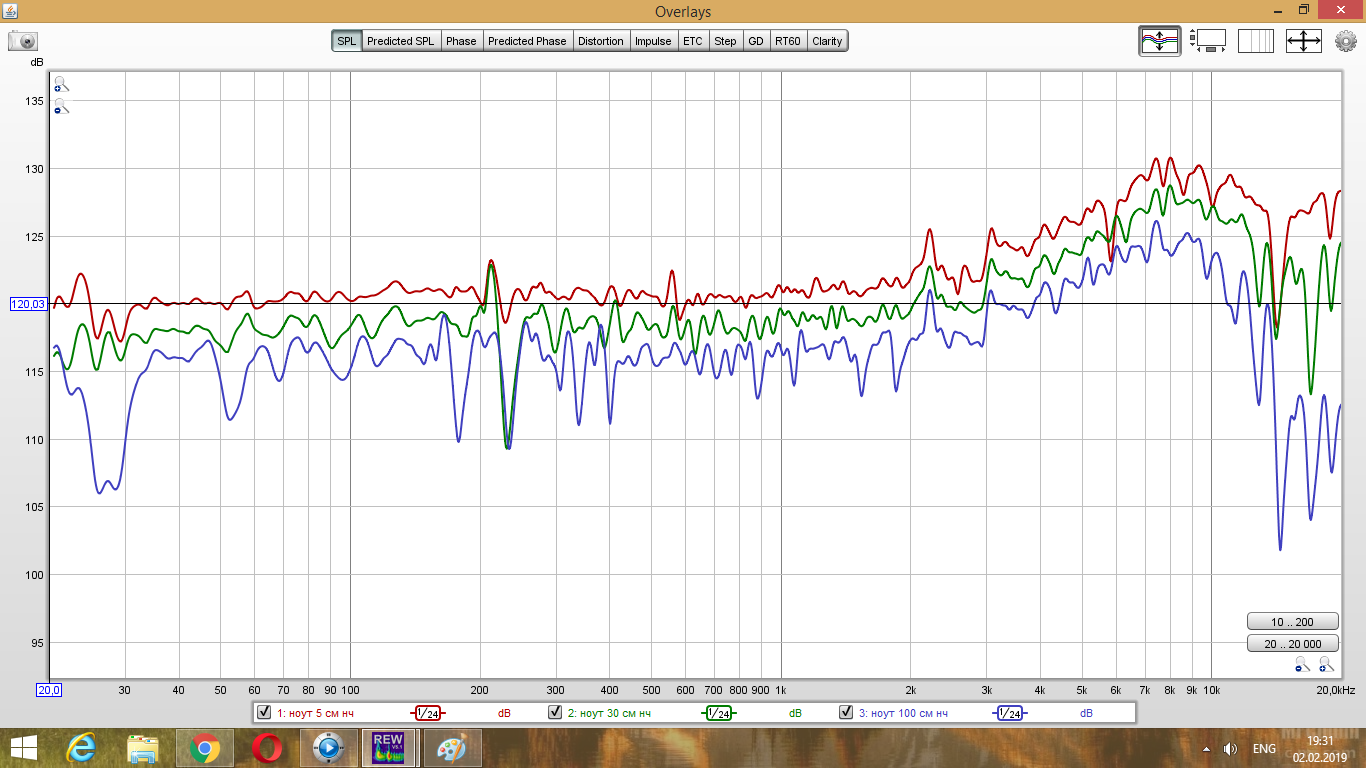Capture graph image with the camera icon

point(23,41)
